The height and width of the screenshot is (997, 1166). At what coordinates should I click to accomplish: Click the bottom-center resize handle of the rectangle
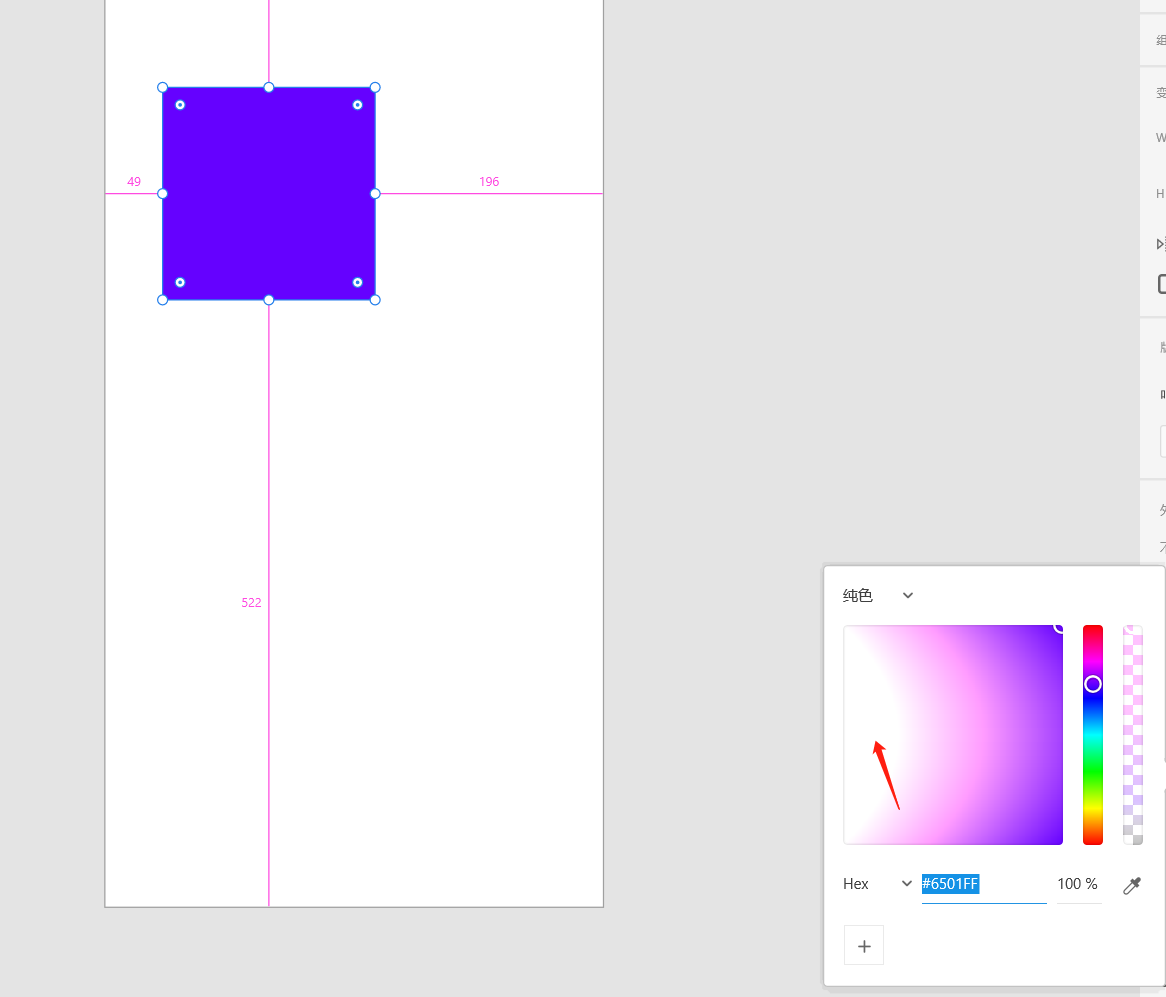(268, 298)
